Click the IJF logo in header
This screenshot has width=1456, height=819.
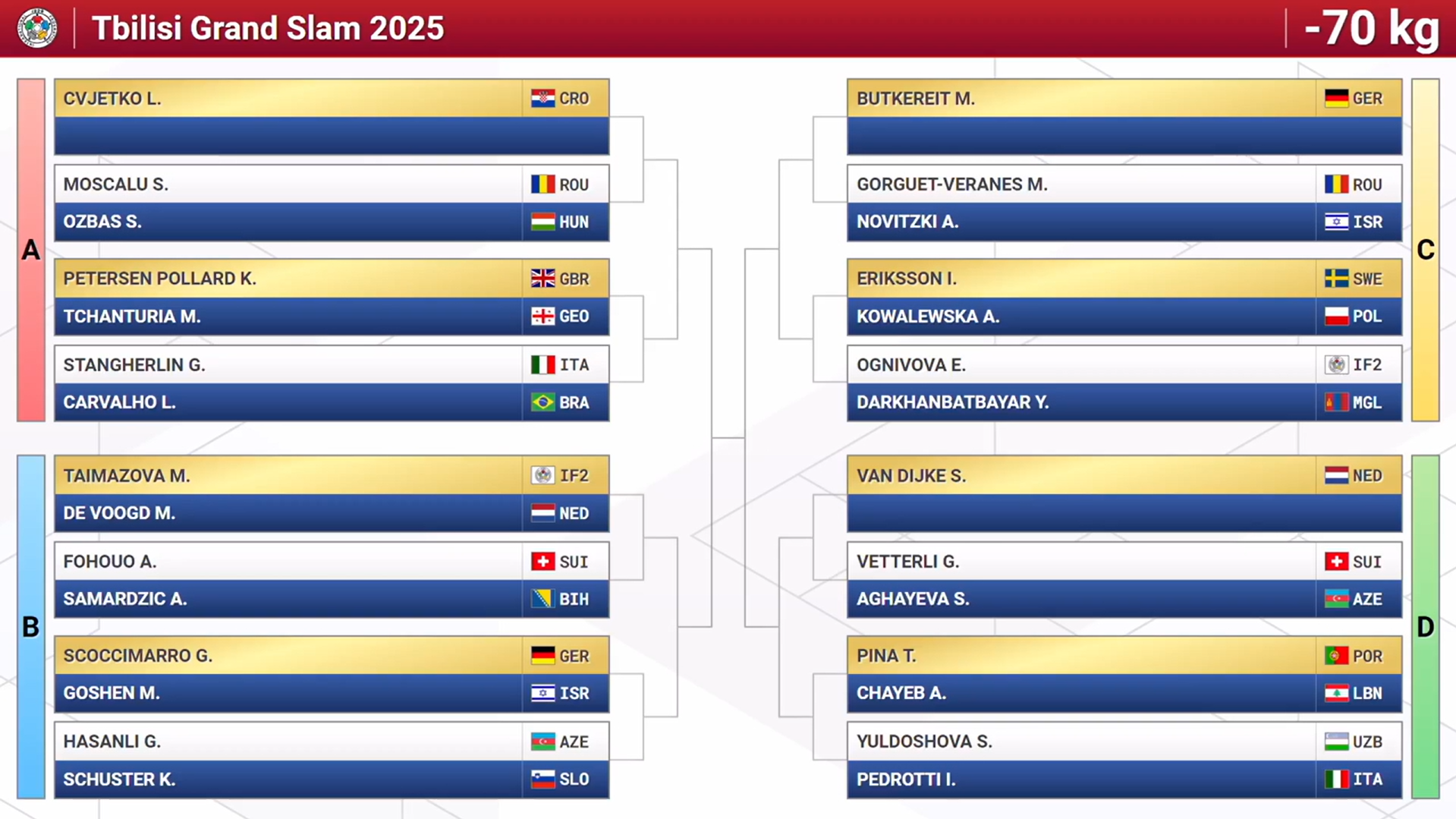37,29
